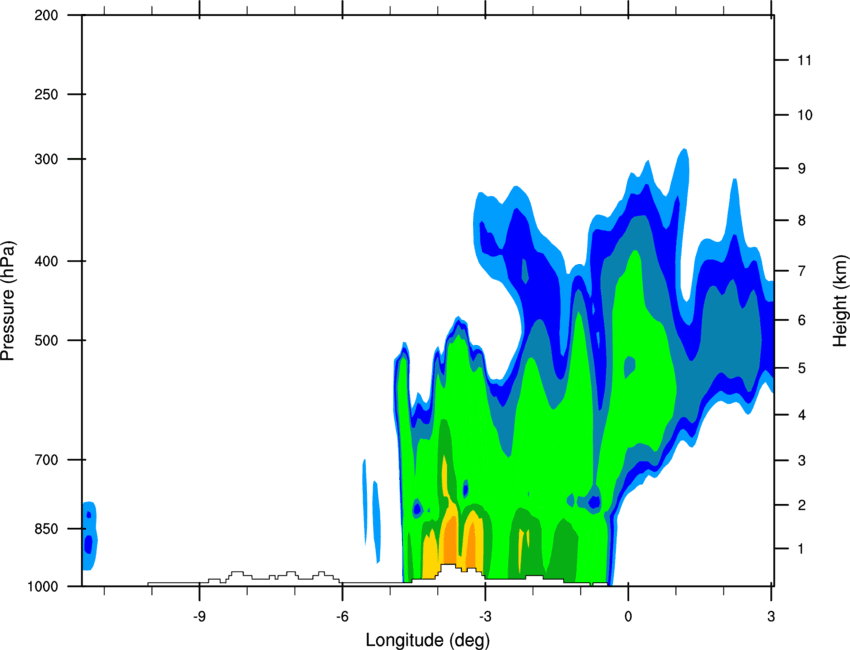Click the 11 km height label
The width and height of the screenshot is (850, 650).
pyautogui.click(x=805, y=60)
